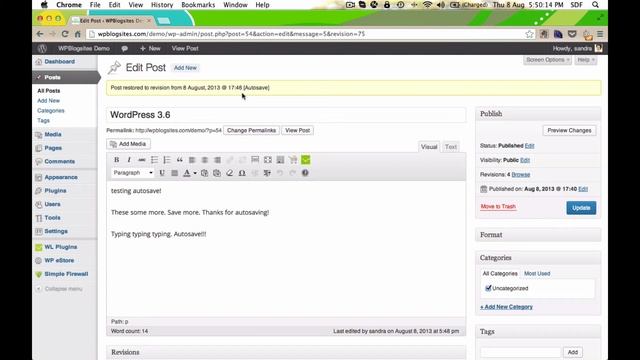
Task: Apply blockquote formatting
Action: tap(180, 160)
